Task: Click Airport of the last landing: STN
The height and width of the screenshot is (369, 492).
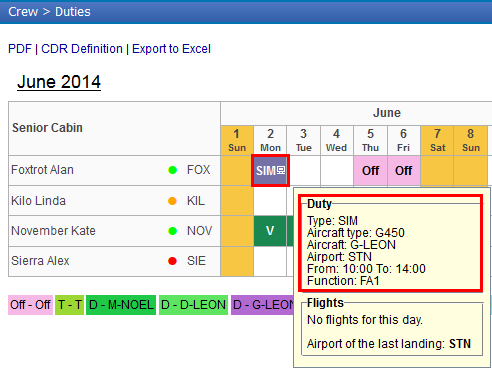Action: (x=389, y=344)
